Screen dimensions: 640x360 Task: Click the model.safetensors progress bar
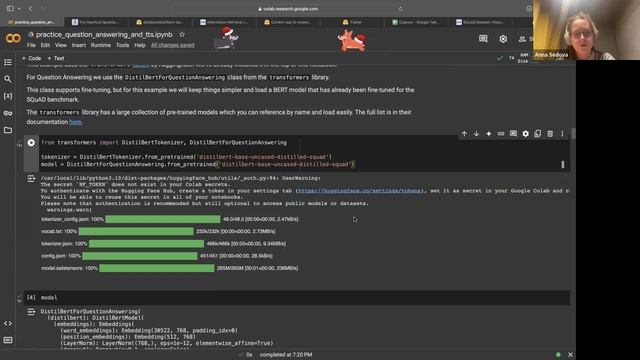pos(157,268)
